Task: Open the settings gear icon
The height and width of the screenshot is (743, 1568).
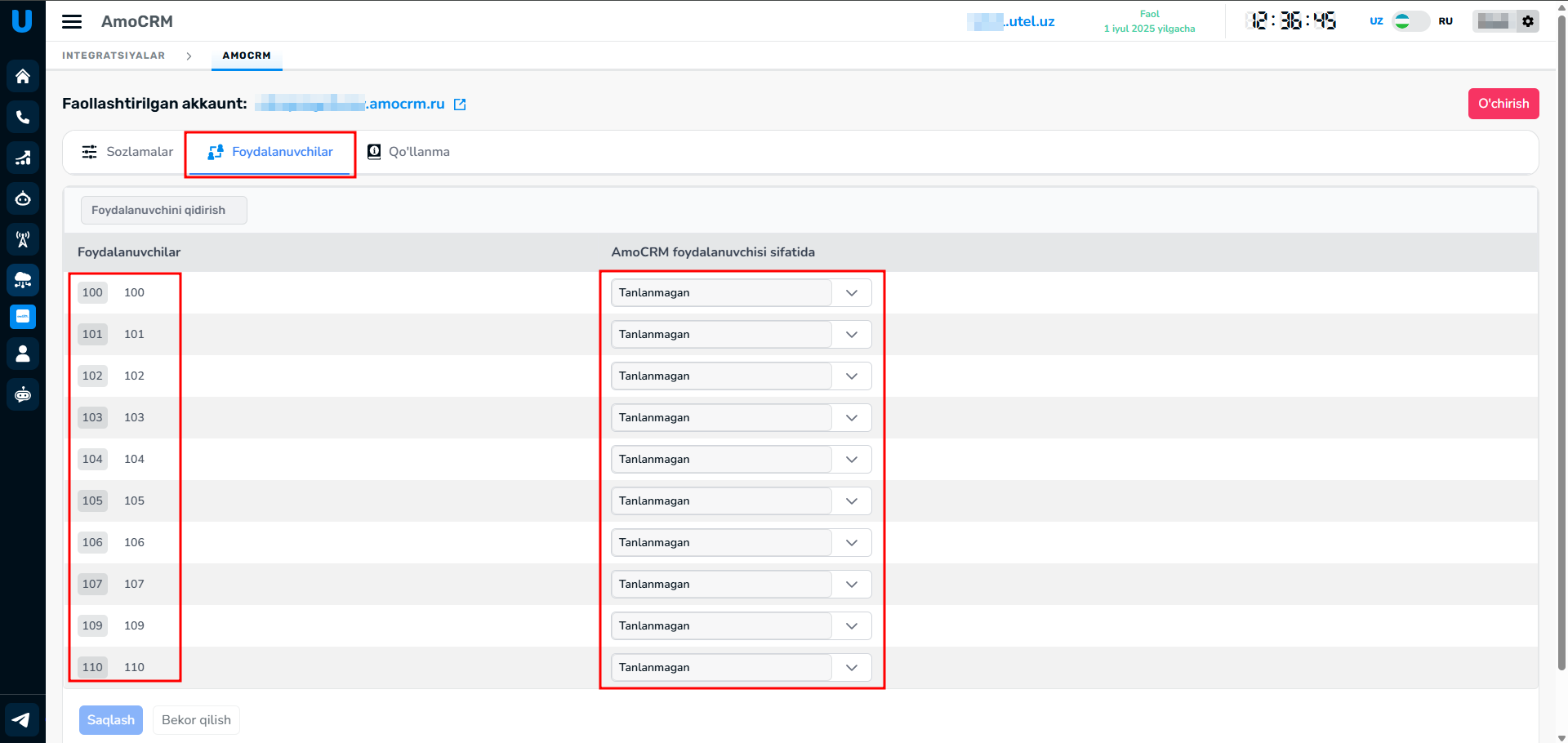Action: click(x=1528, y=21)
